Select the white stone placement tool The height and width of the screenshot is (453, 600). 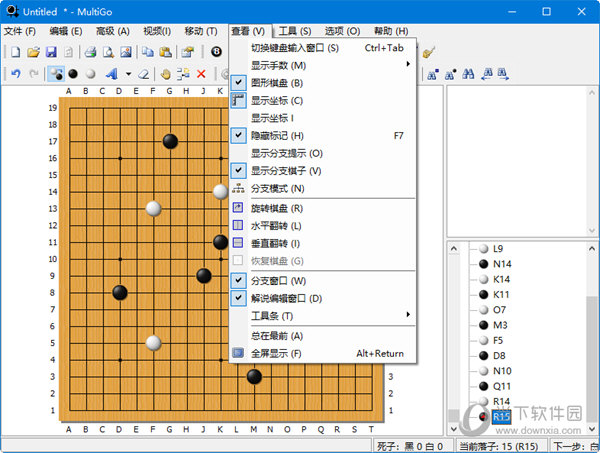[x=92, y=73]
